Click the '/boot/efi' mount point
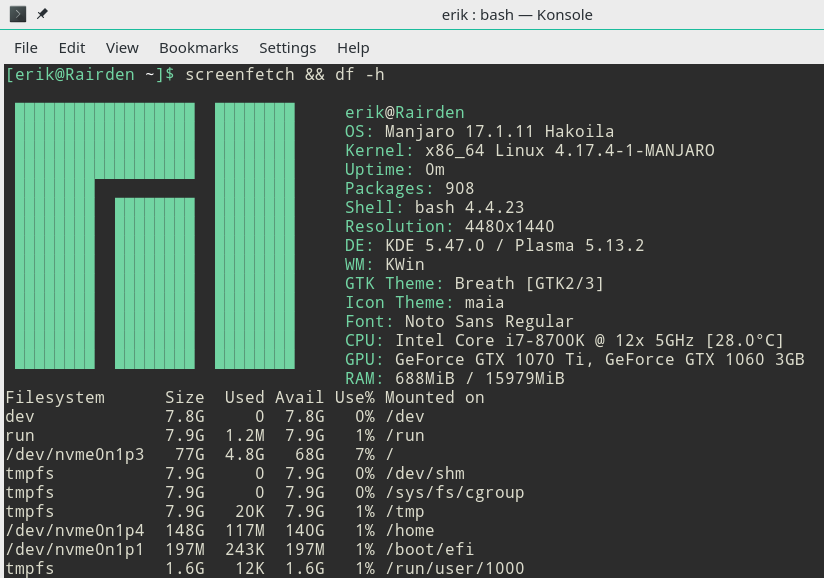 coord(429,549)
